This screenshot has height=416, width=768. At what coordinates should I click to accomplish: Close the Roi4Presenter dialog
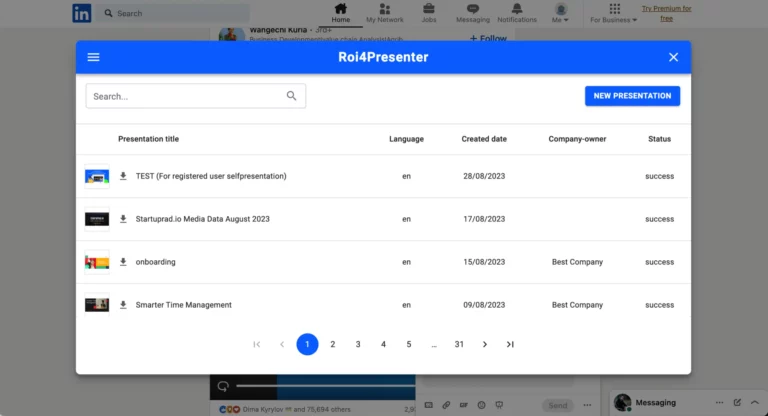coord(673,57)
